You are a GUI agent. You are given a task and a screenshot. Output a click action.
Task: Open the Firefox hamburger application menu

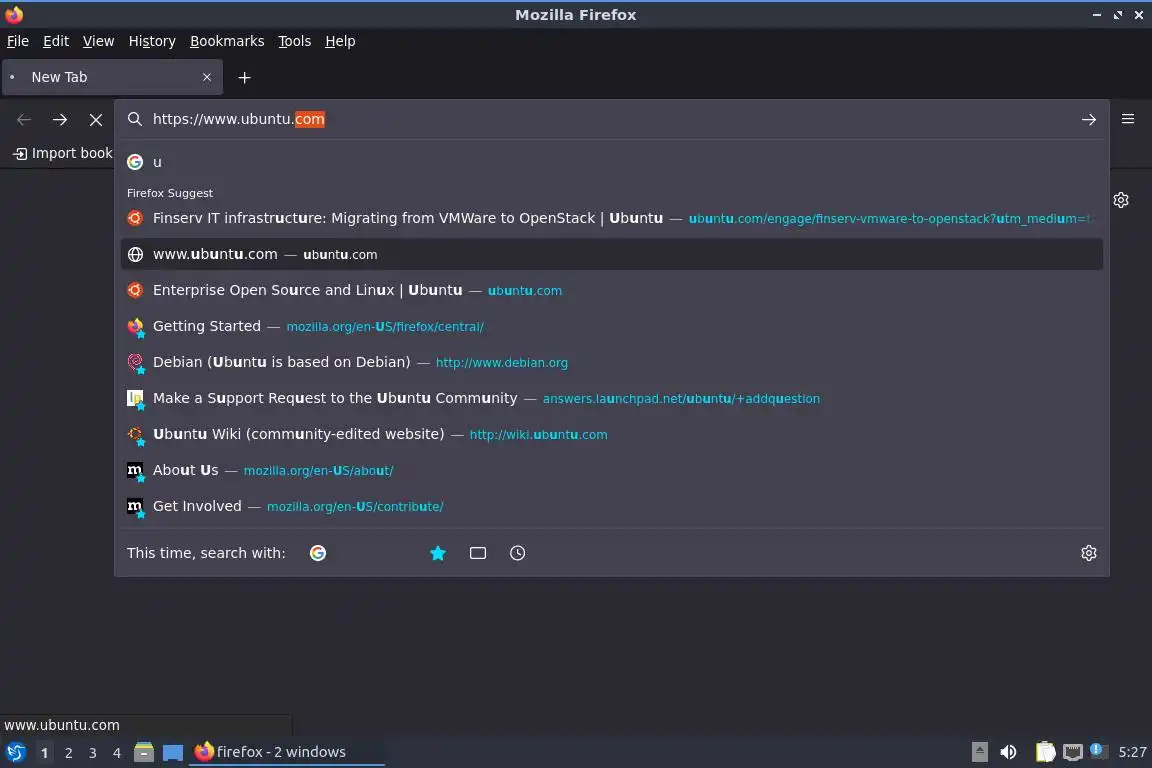[x=1128, y=119]
